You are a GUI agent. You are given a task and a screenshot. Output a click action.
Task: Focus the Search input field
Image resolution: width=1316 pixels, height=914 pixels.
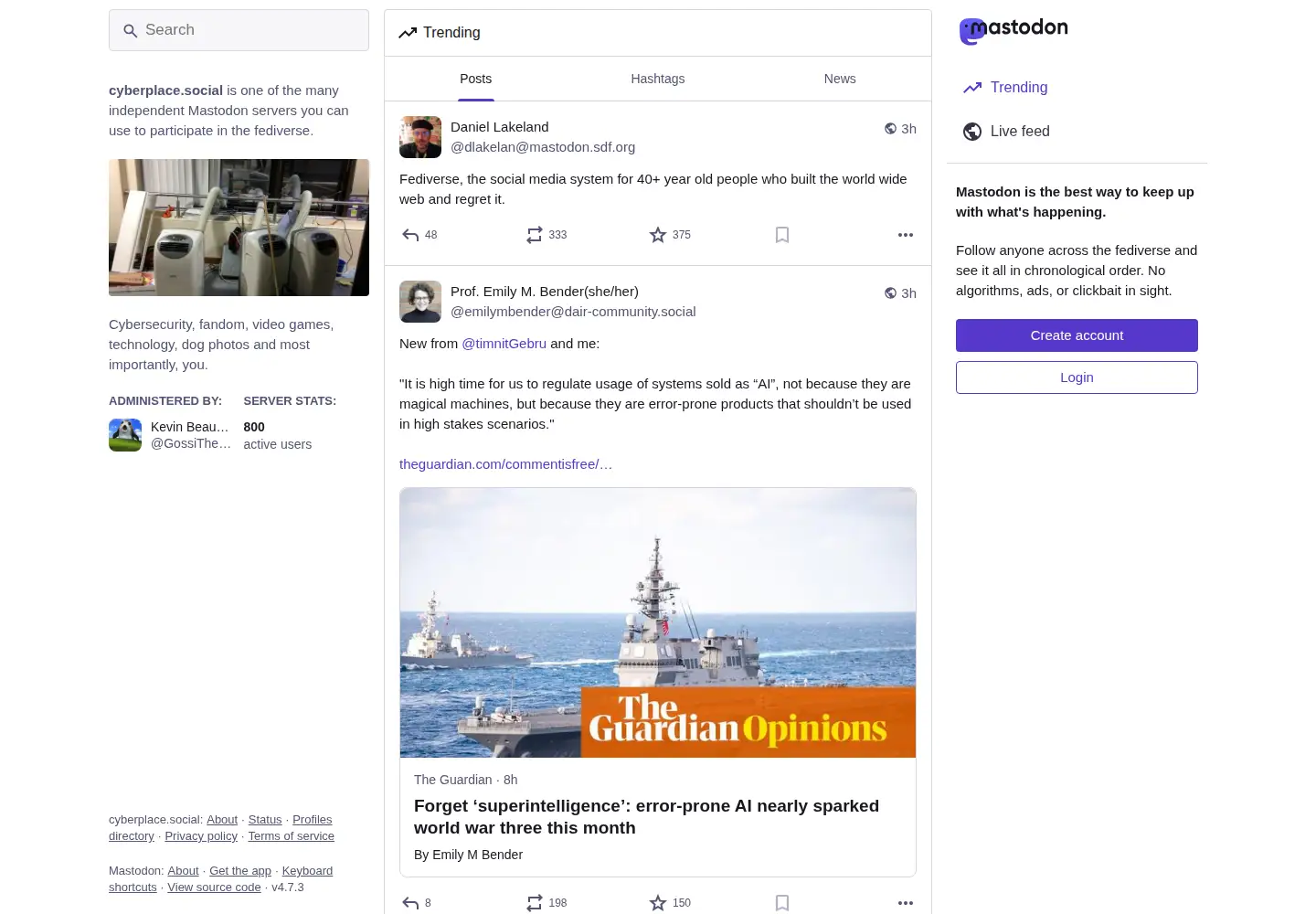[x=239, y=30]
